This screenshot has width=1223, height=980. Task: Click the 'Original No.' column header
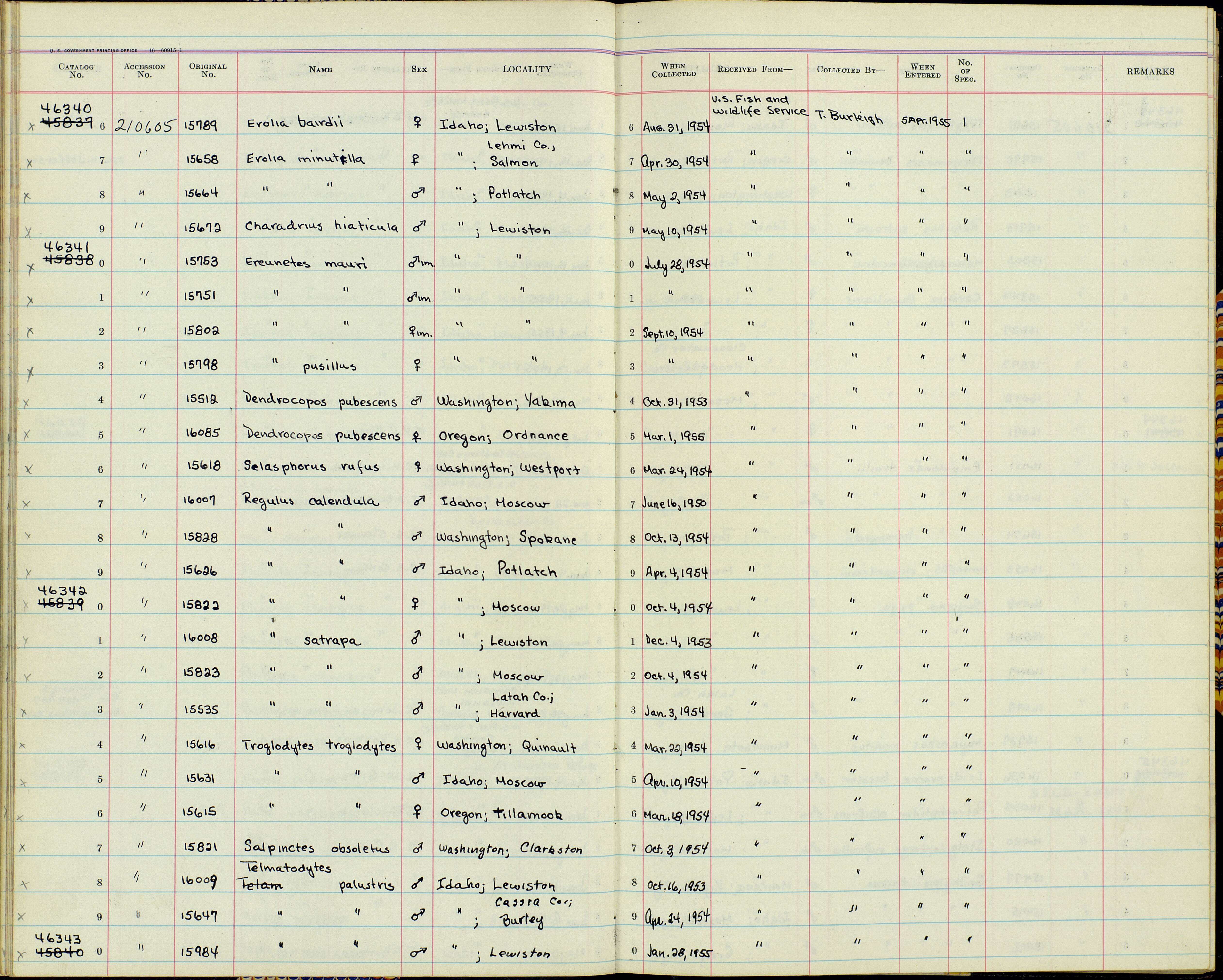tap(208, 70)
